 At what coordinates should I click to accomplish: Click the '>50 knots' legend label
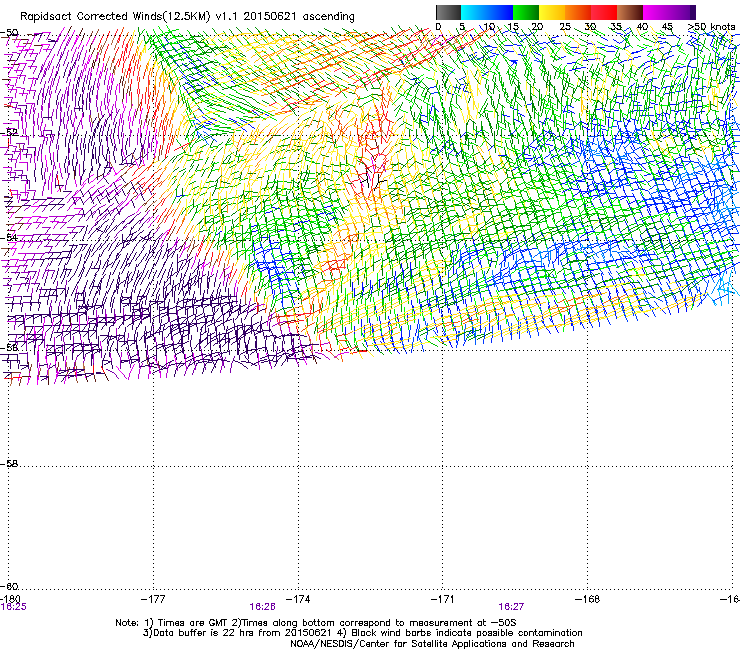(711, 27)
